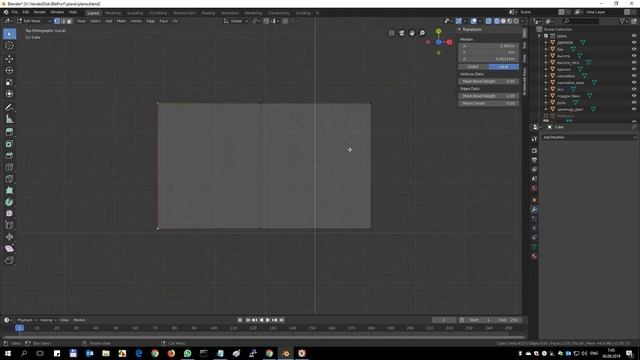Select the Shrink/Fatten tool
The width and height of the screenshot is (640, 360).
(x=9, y=237)
